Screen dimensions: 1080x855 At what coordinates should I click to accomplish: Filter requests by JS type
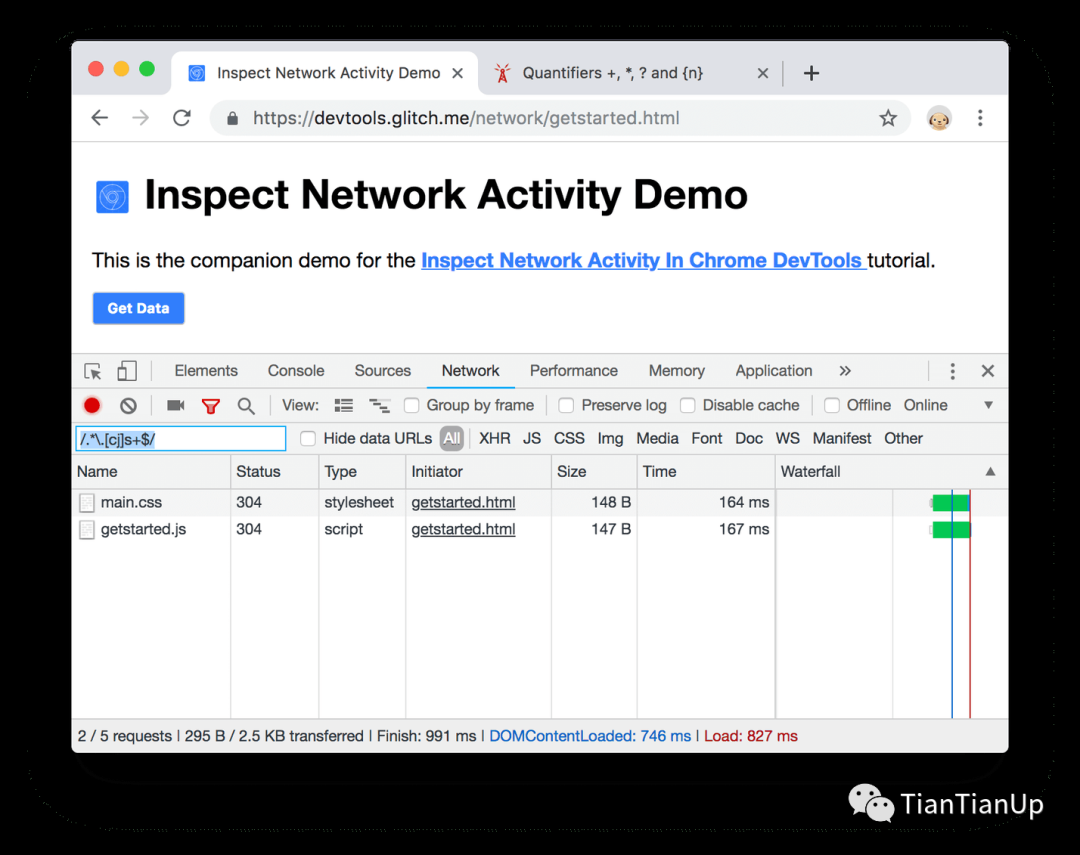(532, 438)
